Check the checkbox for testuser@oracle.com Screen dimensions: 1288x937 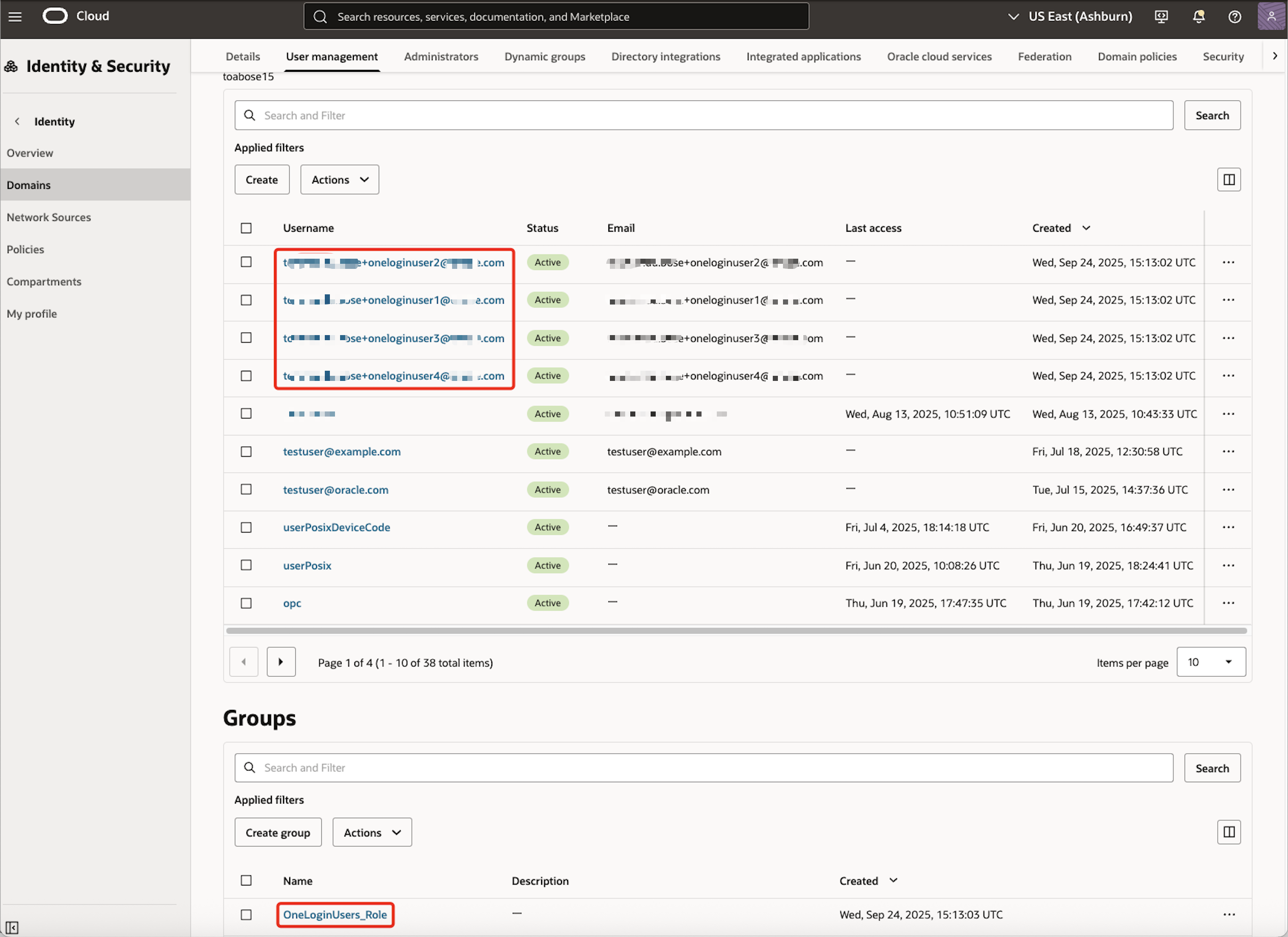[246, 489]
